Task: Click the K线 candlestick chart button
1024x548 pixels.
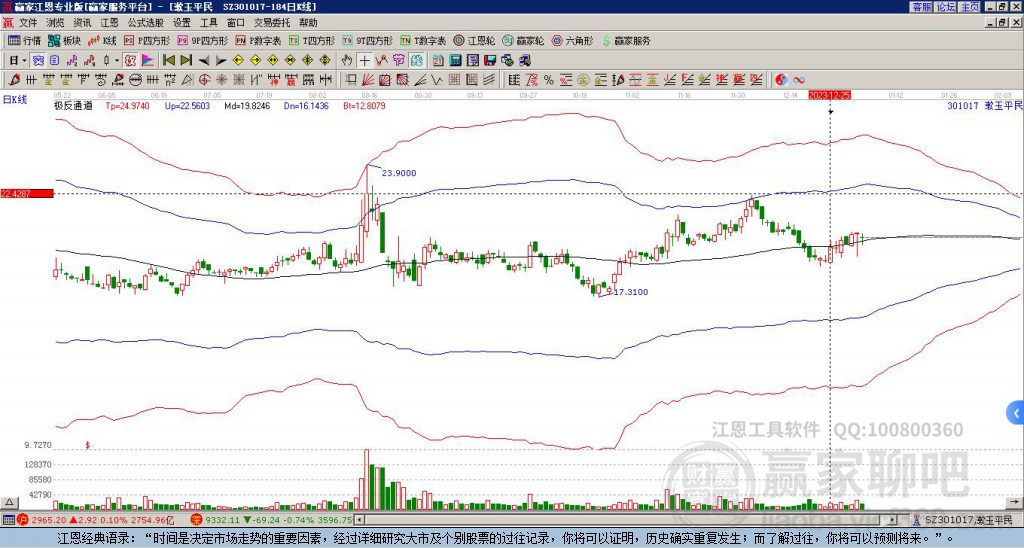Action: point(101,40)
